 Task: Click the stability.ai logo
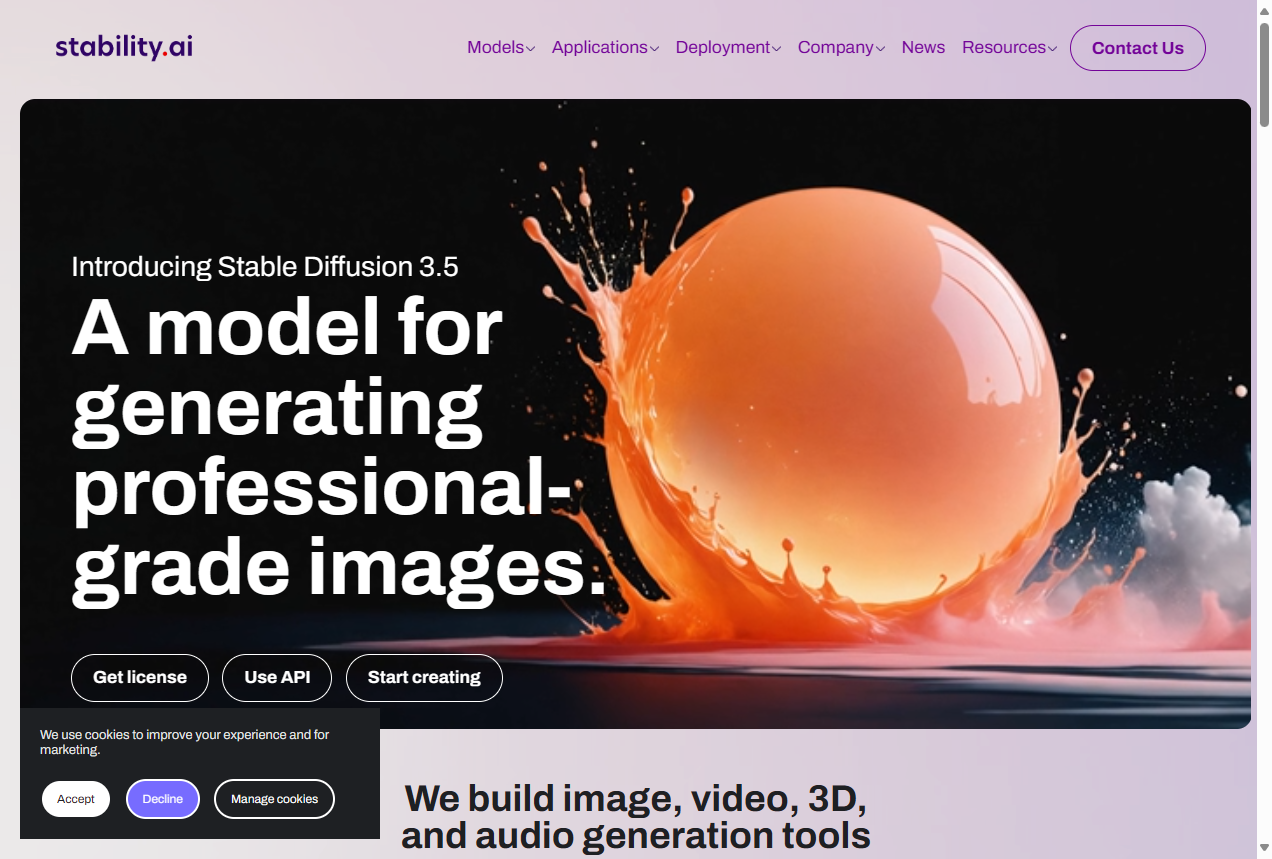pyautogui.click(x=124, y=47)
